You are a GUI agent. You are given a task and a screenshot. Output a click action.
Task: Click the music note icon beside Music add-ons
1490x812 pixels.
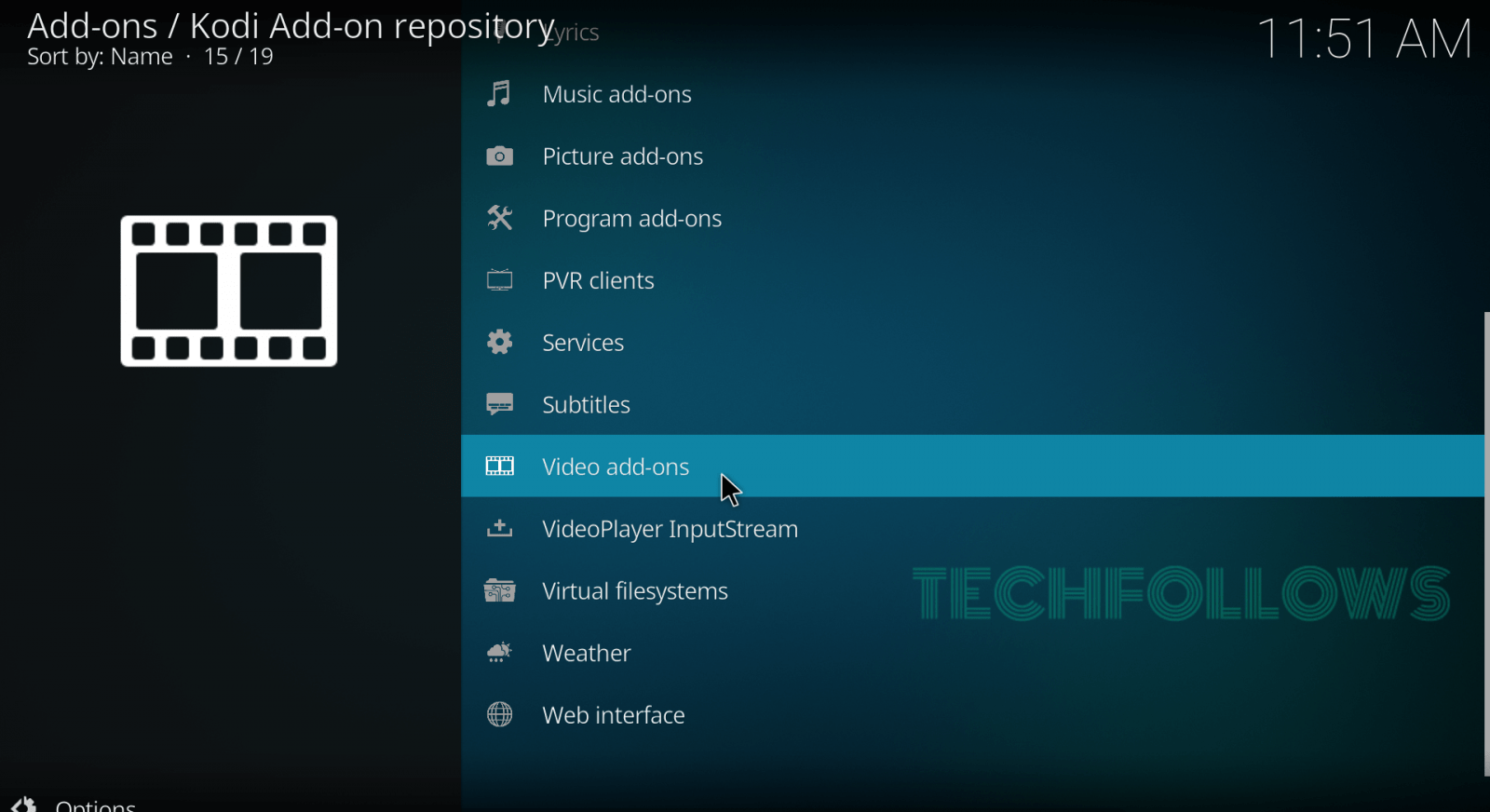click(x=499, y=94)
